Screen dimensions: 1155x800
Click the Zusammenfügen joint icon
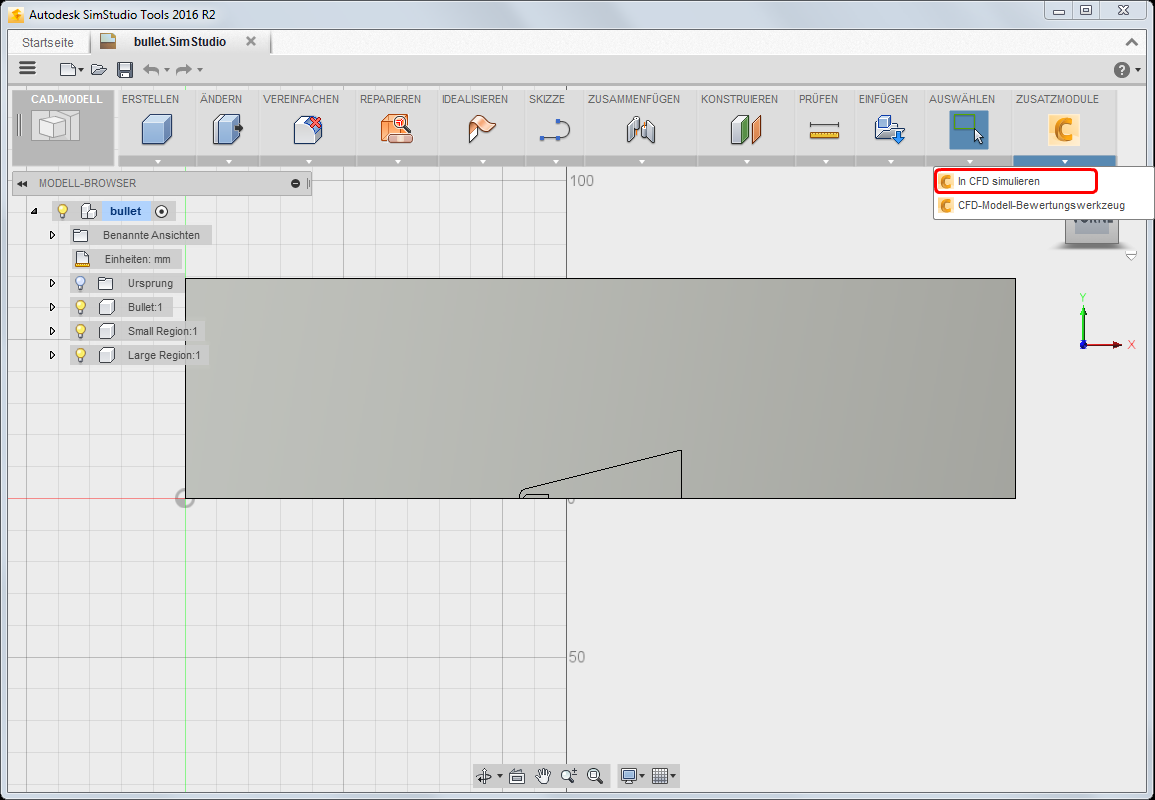641,130
